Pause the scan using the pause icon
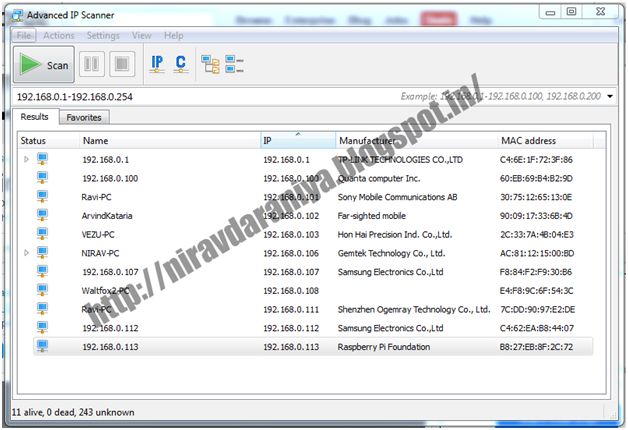Viewport: 628px width, 430px height. coord(92,64)
